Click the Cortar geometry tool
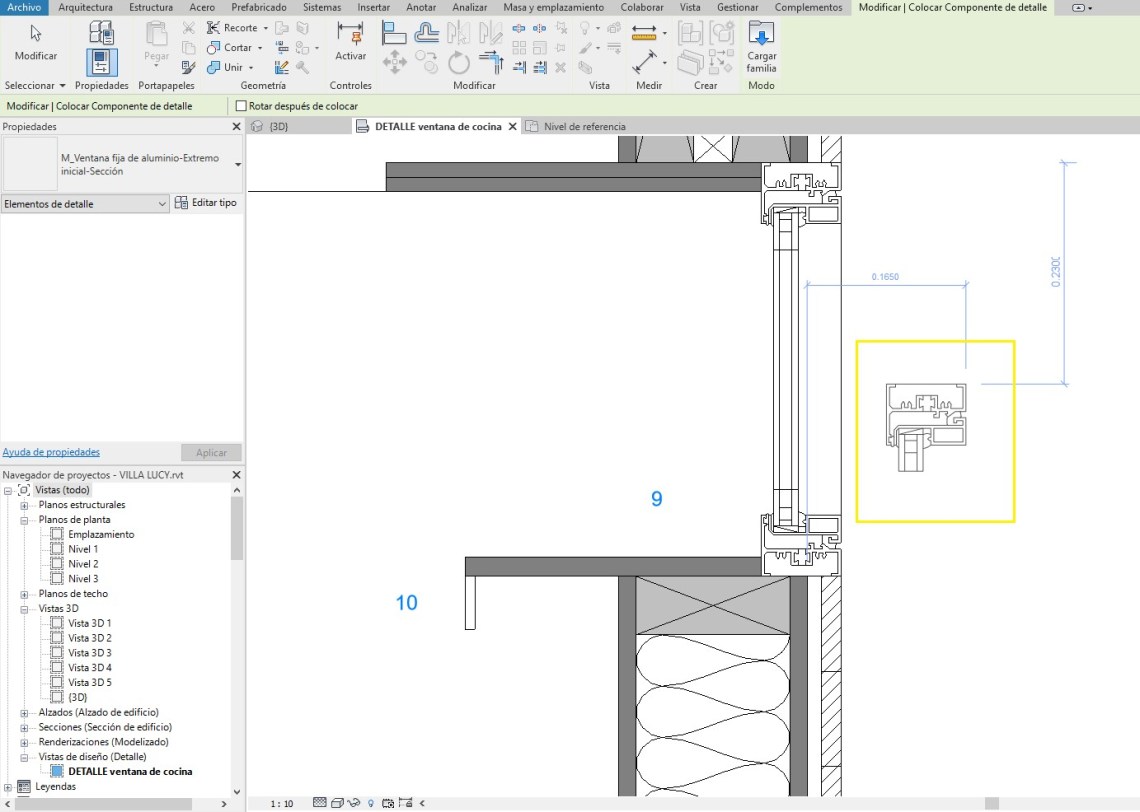Screen dimensions: 1140x812 231,48
